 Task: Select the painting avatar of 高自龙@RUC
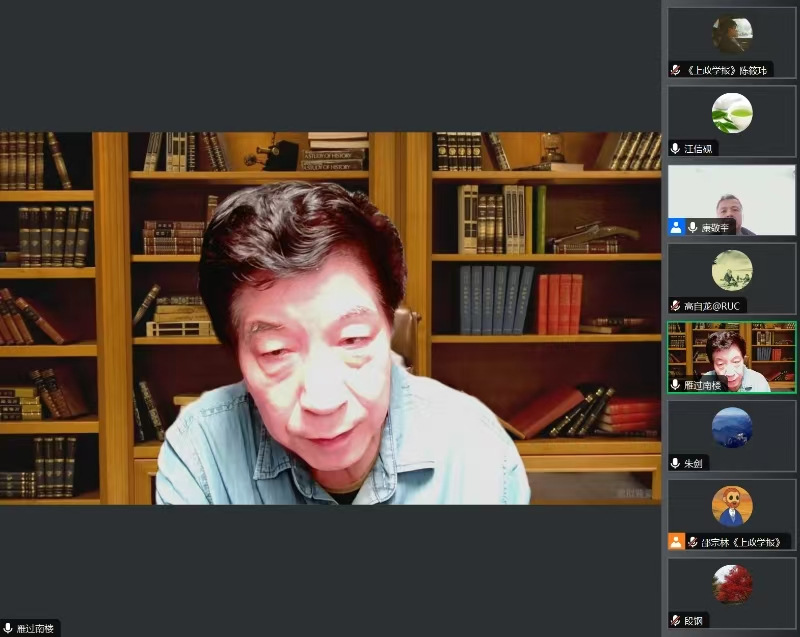732,270
